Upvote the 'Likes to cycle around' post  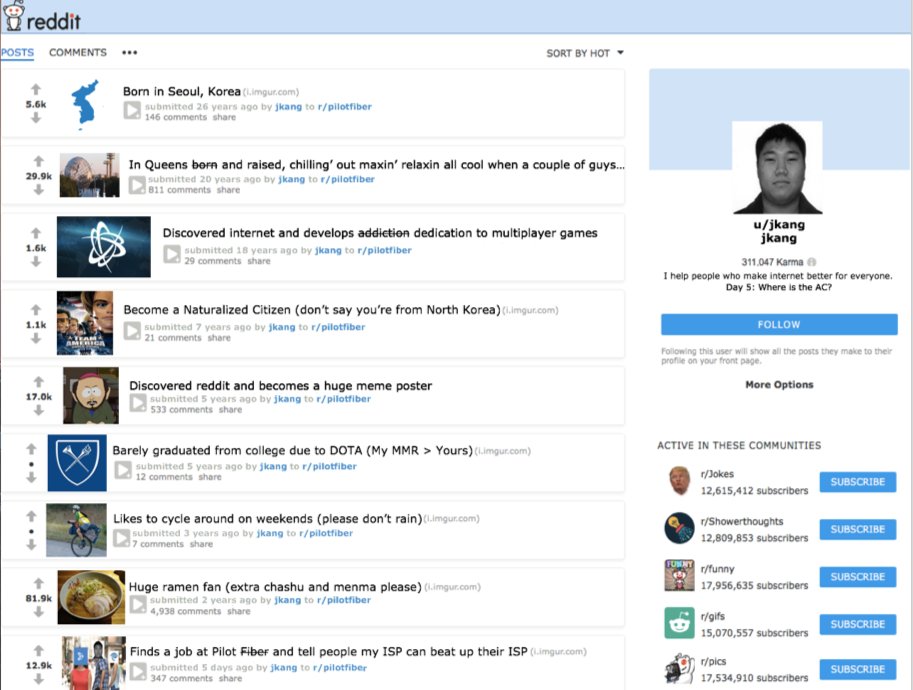31,516
